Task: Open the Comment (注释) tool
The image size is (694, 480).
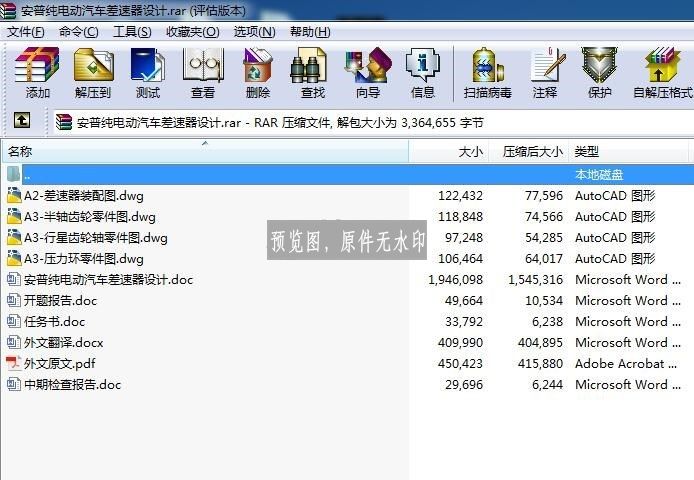Action: tap(547, 65)
